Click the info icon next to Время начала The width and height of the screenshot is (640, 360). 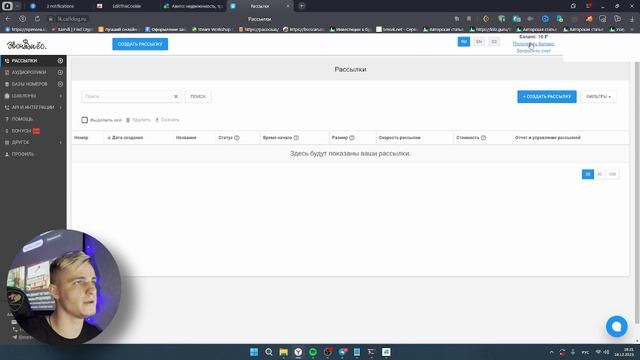(x=296, y=138)
